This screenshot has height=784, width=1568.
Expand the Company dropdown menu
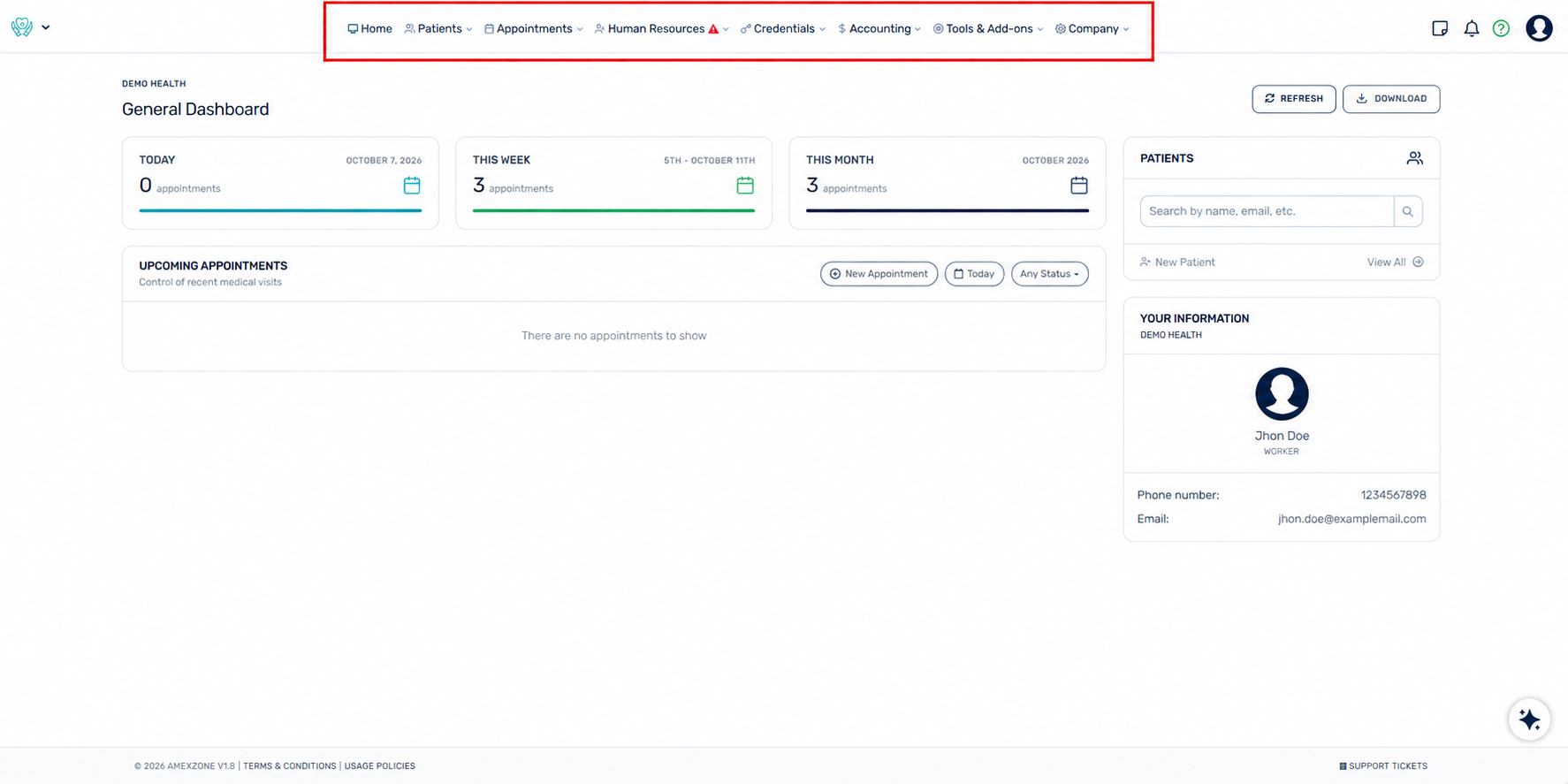(1092, 29)
